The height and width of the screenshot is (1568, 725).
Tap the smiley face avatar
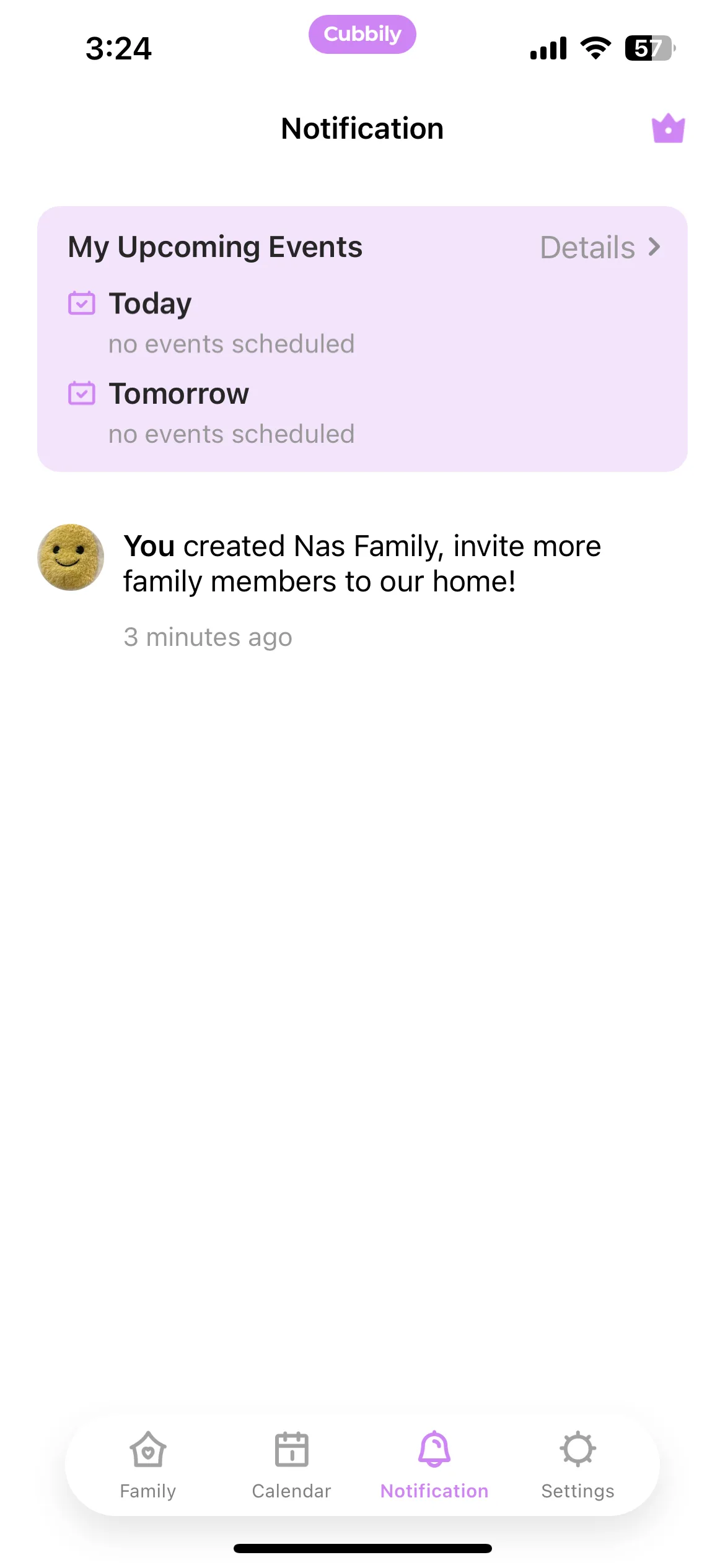tap(71, 557)
